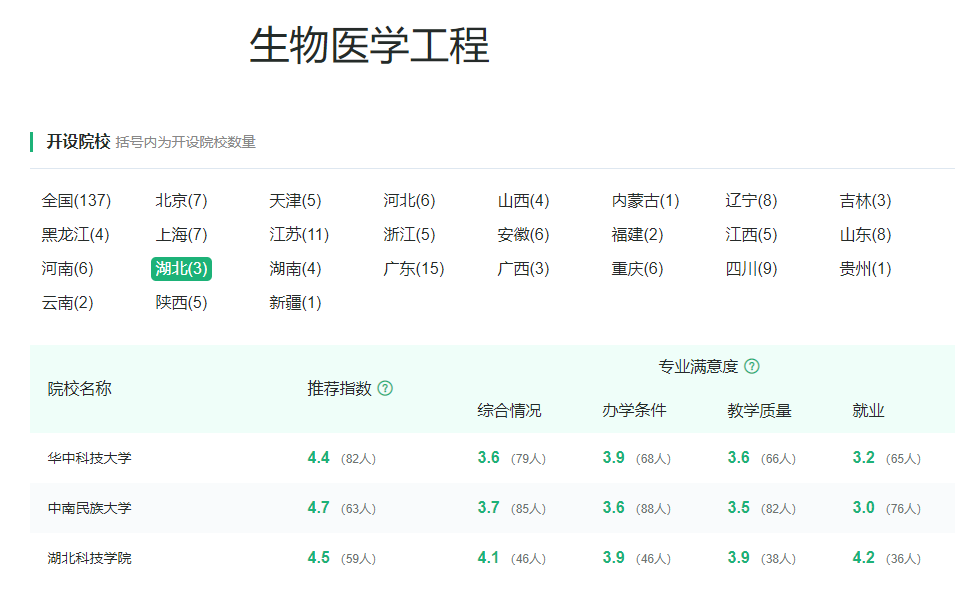Screen dimensions: 955x598
Task: Open 华中科技大学 school link
Action: pos(89,458)
